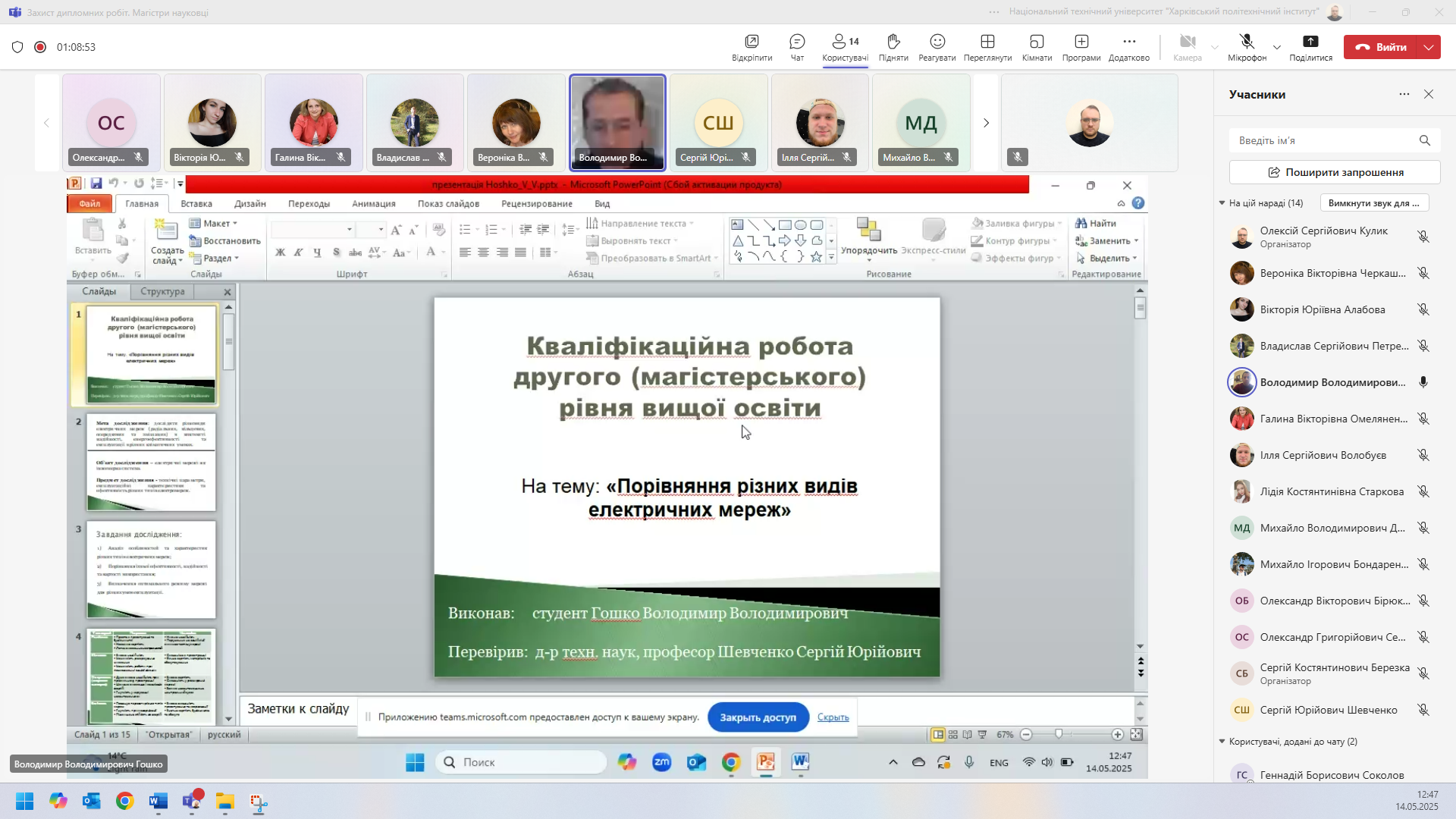This screenshot has width=1456, height=819.
Task: Click fit slide to window icon
Action: tap(1136, 734)
